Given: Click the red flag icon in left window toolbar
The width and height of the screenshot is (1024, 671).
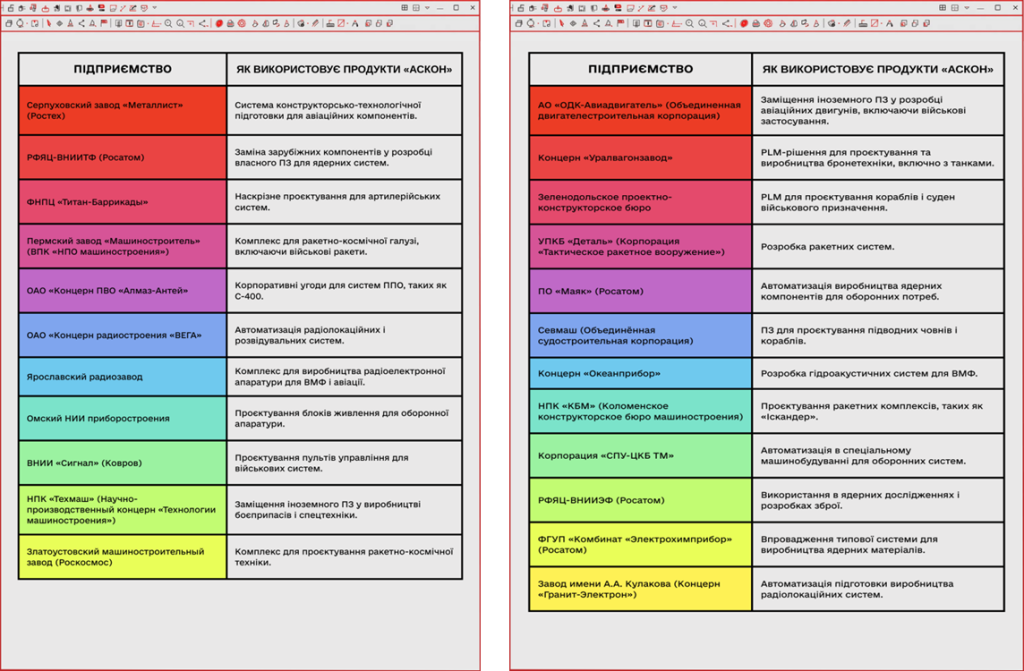Looking at the screenshot, I should tap(104, 23).
